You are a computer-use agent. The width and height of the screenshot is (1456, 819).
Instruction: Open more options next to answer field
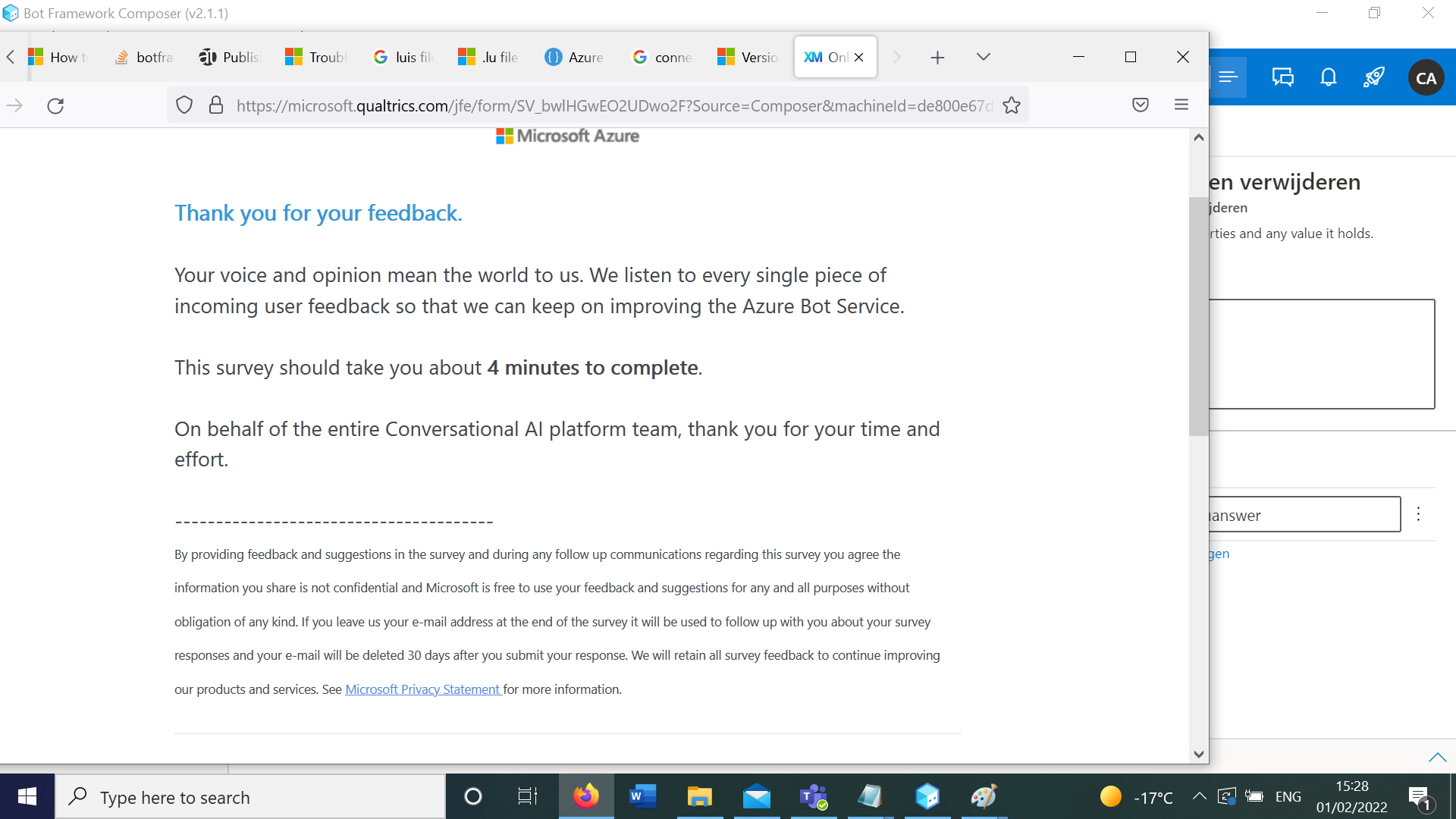pos(1418,514)
